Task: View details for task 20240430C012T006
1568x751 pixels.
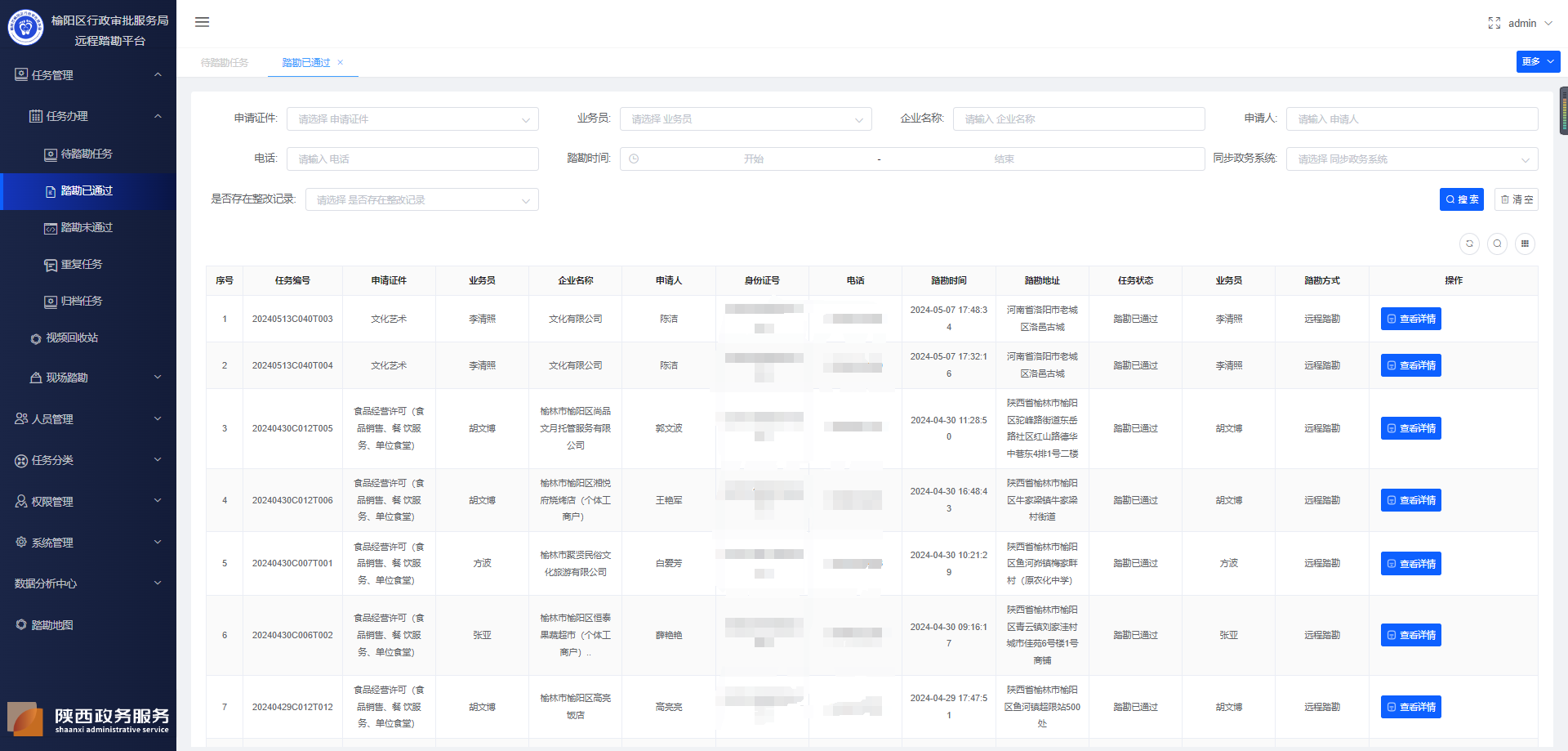Action: tap(1411, 500)
